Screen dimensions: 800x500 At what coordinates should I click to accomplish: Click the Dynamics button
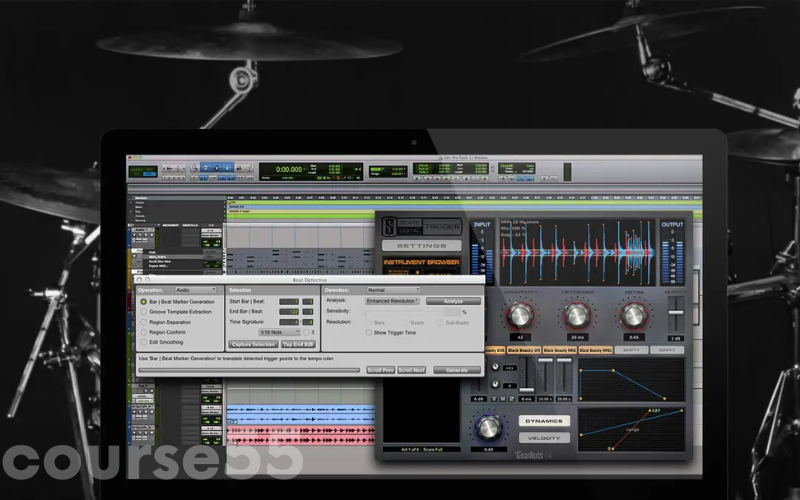click(544, 421)
